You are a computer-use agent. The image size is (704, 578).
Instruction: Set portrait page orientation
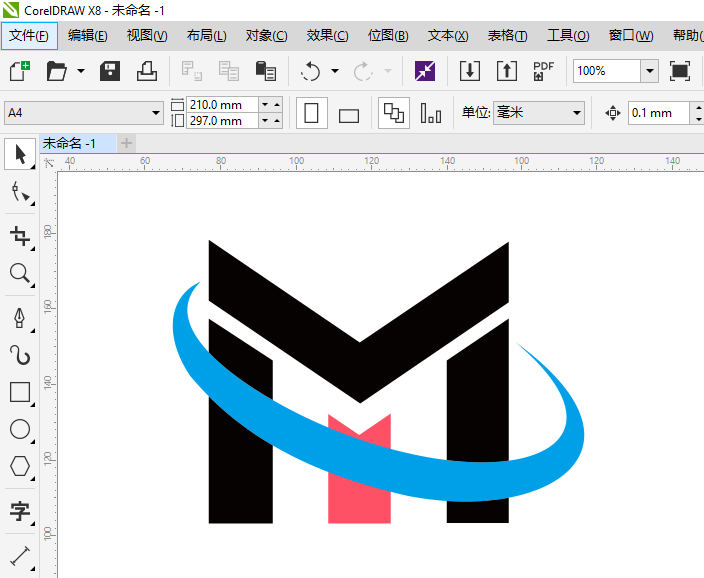point(312,113)
